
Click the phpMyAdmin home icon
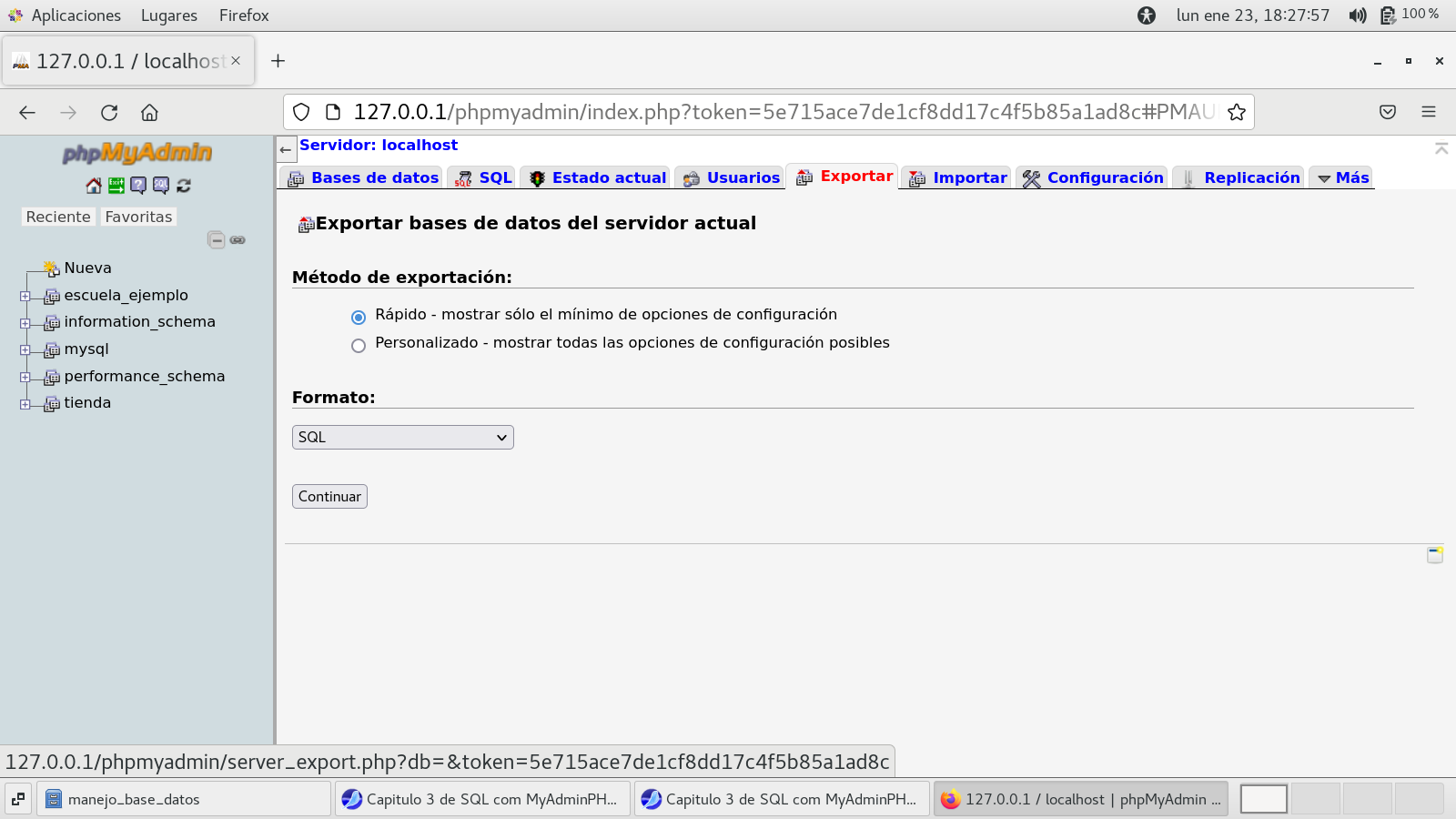(93, 186)
